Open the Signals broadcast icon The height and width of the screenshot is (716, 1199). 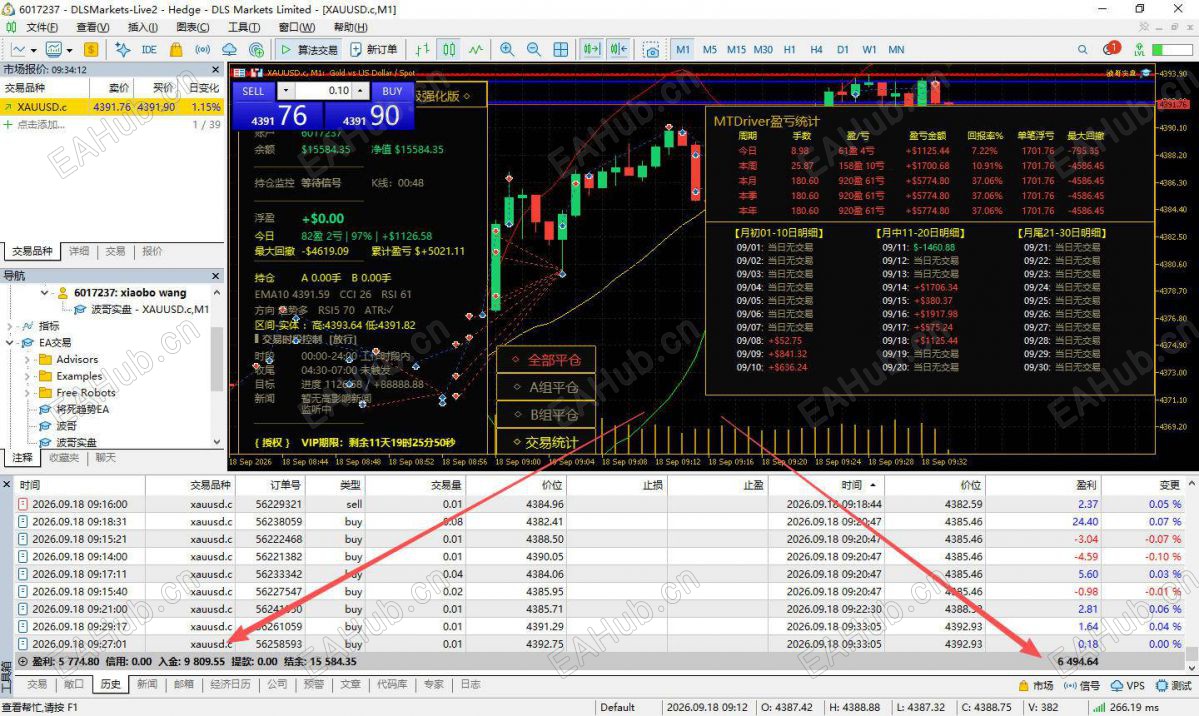click(203, 50)
